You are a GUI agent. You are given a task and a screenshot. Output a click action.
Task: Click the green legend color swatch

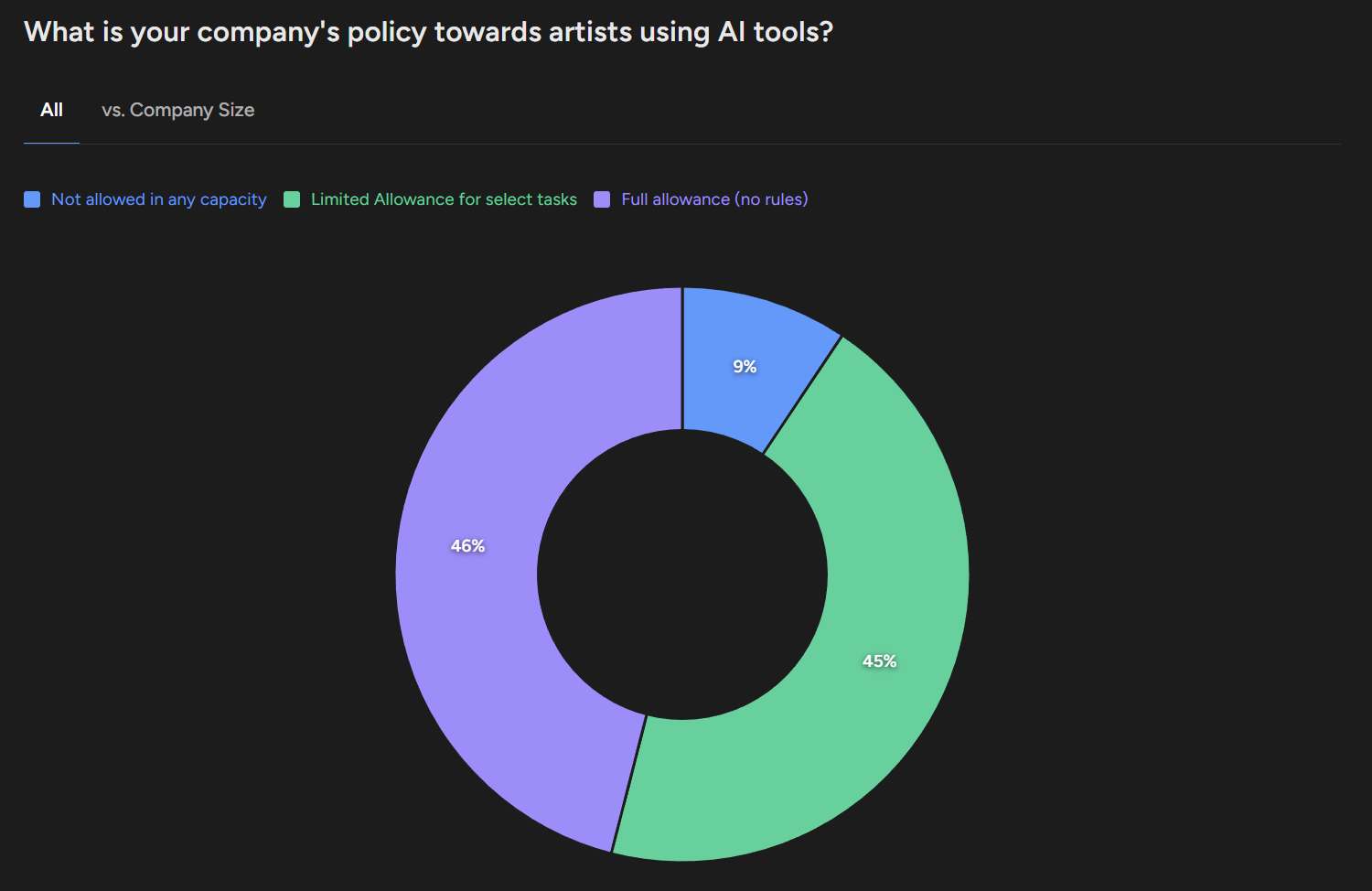pos(291,199)
